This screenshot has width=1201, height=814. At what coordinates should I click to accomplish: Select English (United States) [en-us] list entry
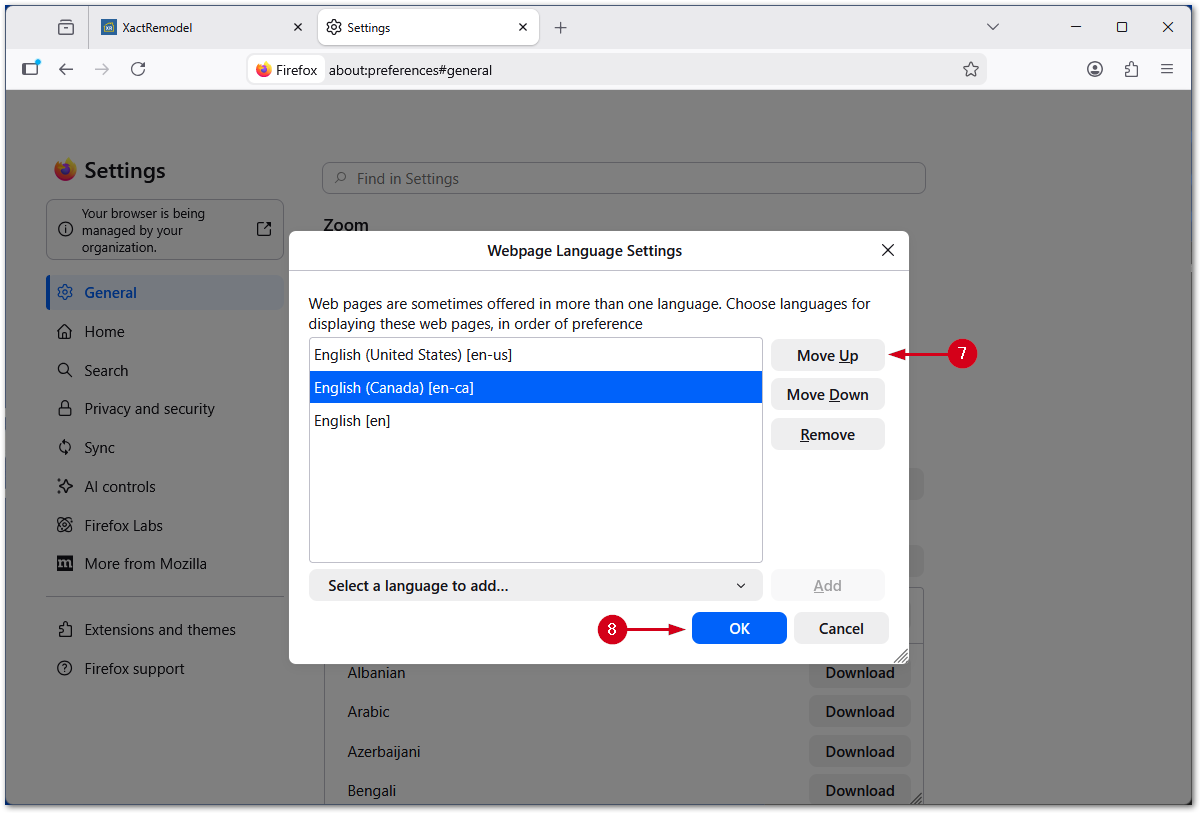pyautogui.click(x=536, y=354)
